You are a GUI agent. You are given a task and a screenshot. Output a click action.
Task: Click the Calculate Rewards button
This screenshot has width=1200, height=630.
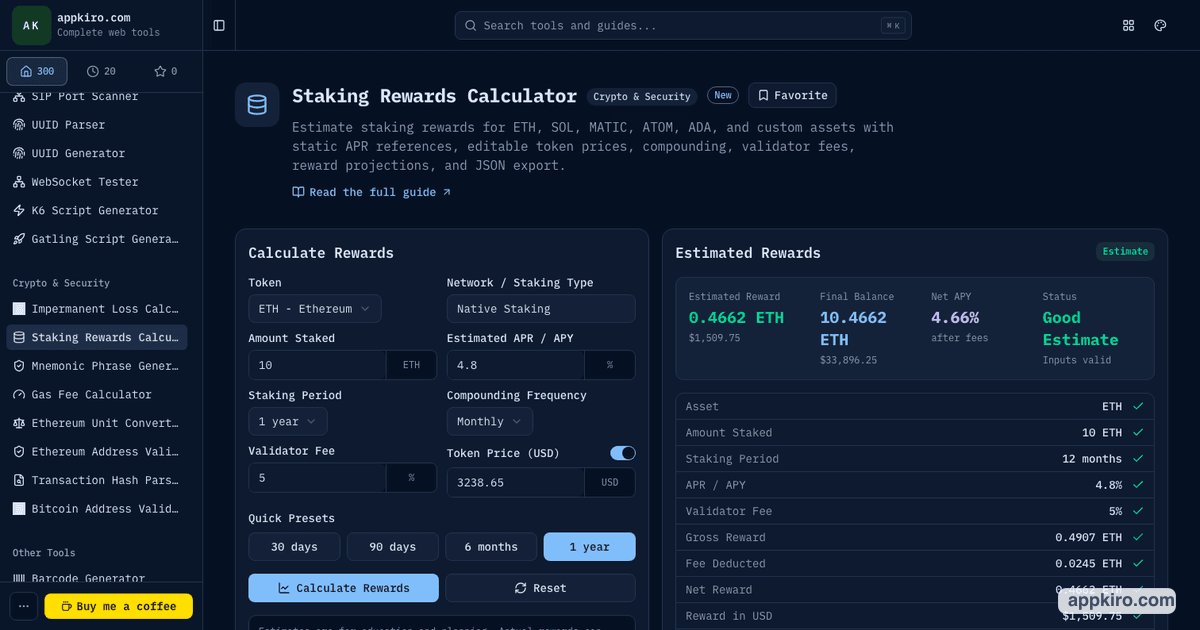click(x=343, y=588)
